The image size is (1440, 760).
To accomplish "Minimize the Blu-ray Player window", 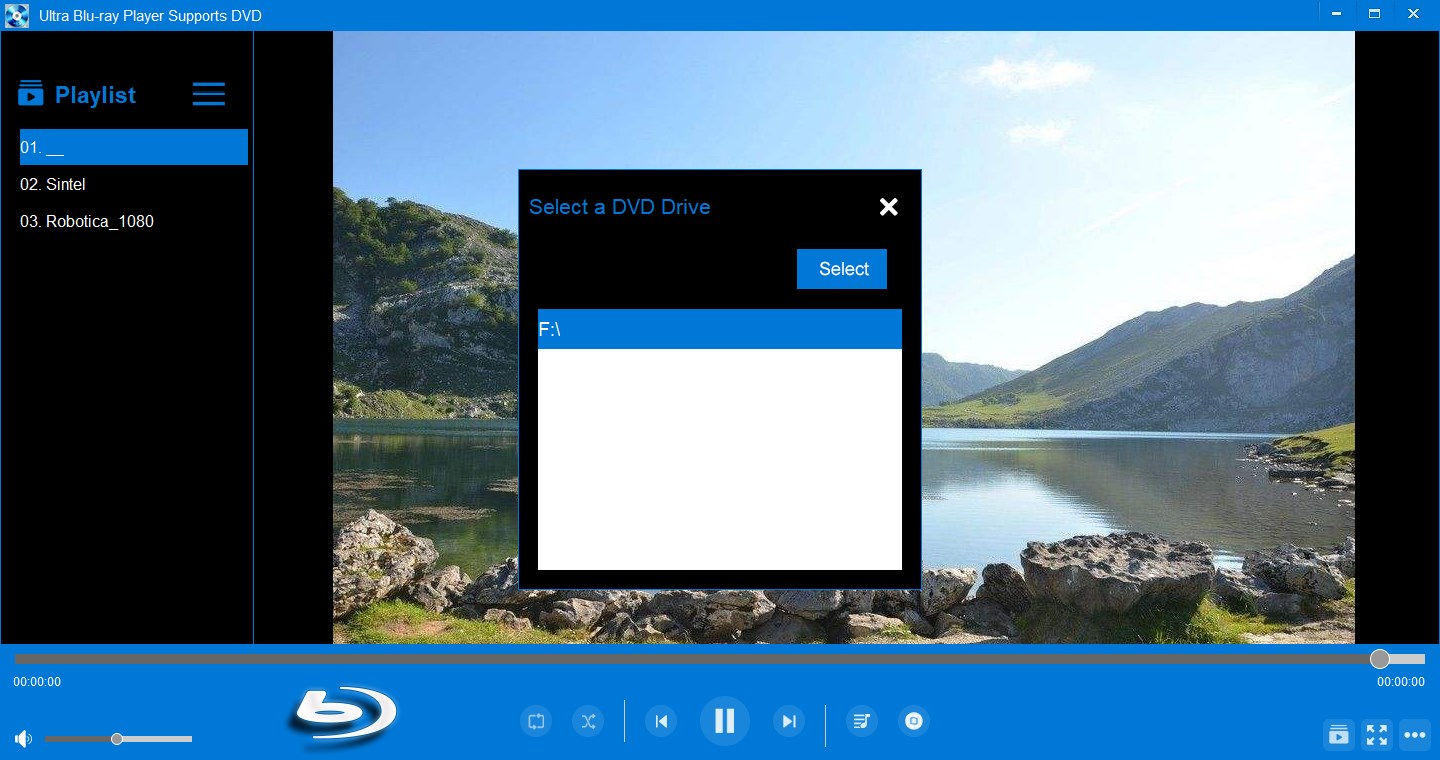I will [1337, 14].
